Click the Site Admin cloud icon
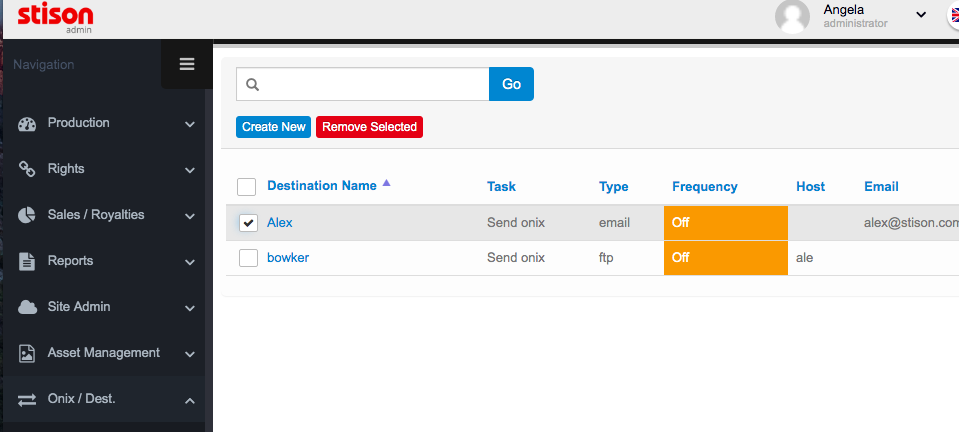The image size is (959, 432). pyautogui.click(x=28, y=307)
